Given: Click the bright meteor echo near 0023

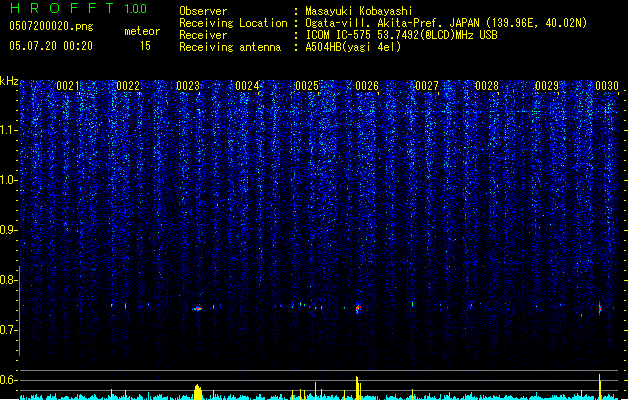Looking at the screenshot, I should 197,309.
